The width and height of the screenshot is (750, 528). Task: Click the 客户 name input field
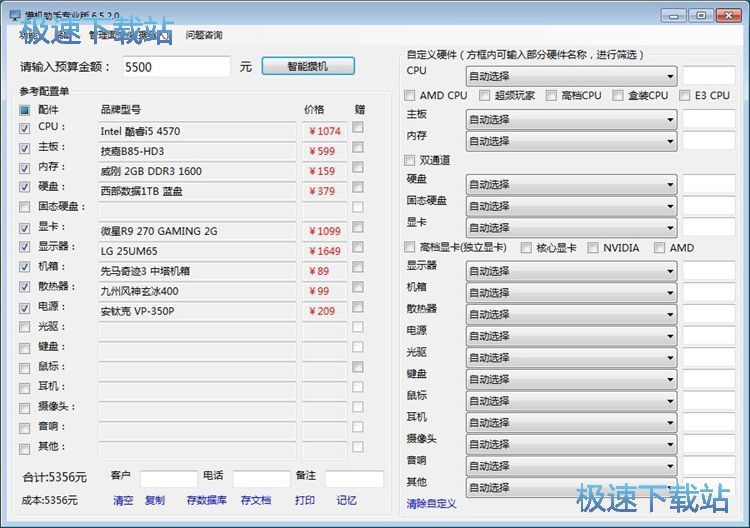pyautogui.click(x=169, y=478)
